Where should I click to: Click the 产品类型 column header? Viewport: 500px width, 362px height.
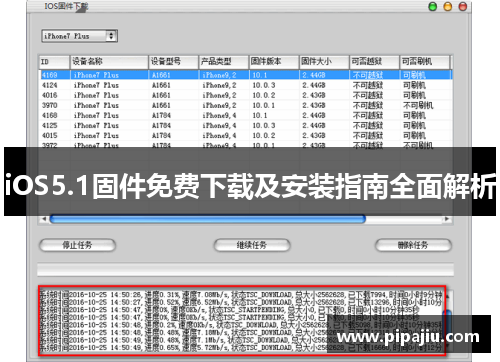pyautogui.click(x=224, y=62)
